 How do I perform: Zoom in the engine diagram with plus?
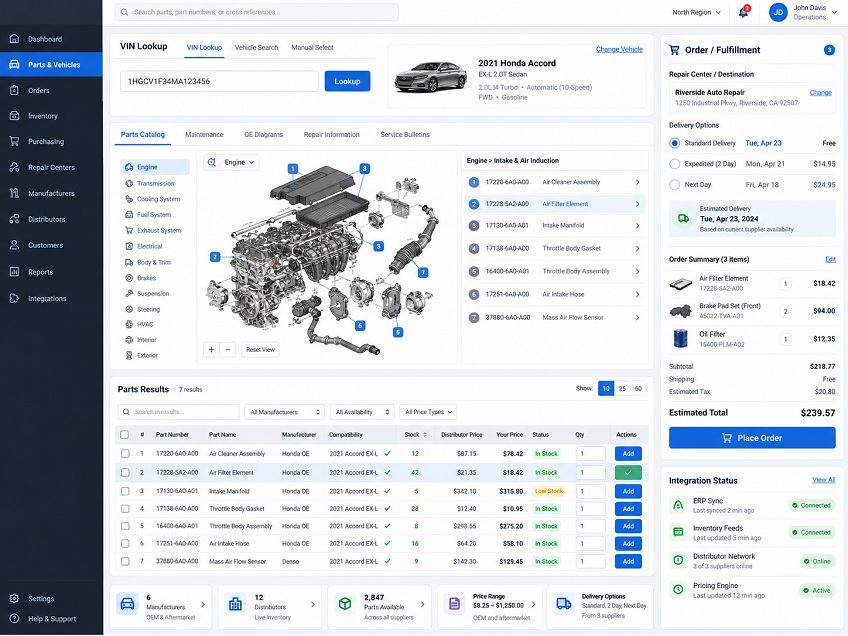[211, 349]
